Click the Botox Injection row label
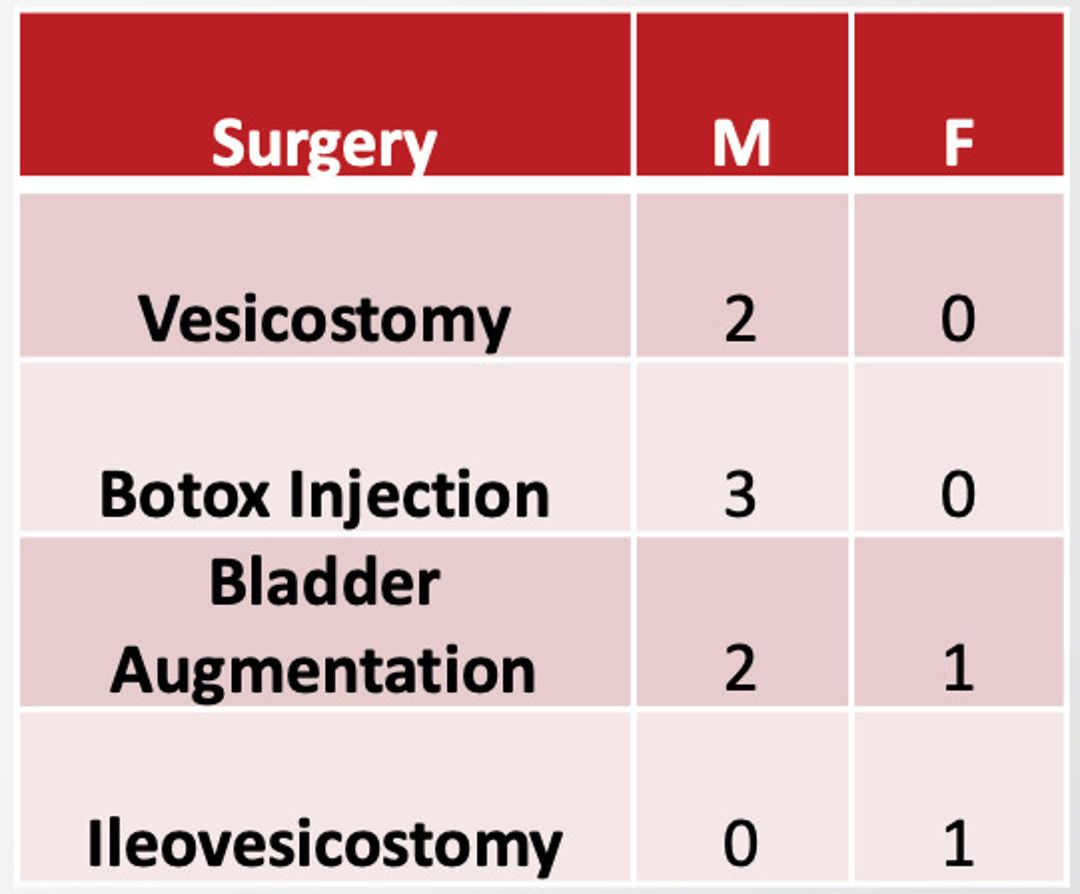The width and height of the screenshot is (1080, 894). 324,495
